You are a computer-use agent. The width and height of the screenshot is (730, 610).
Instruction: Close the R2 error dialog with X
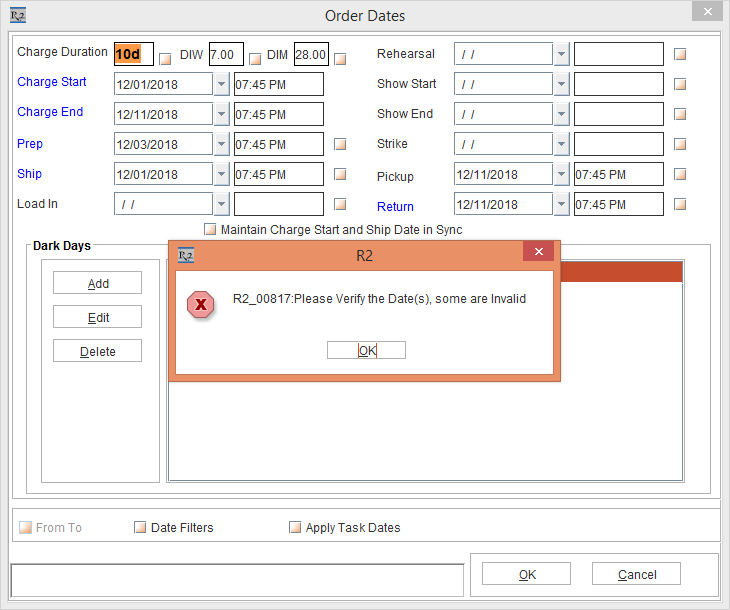click(538, 252)
